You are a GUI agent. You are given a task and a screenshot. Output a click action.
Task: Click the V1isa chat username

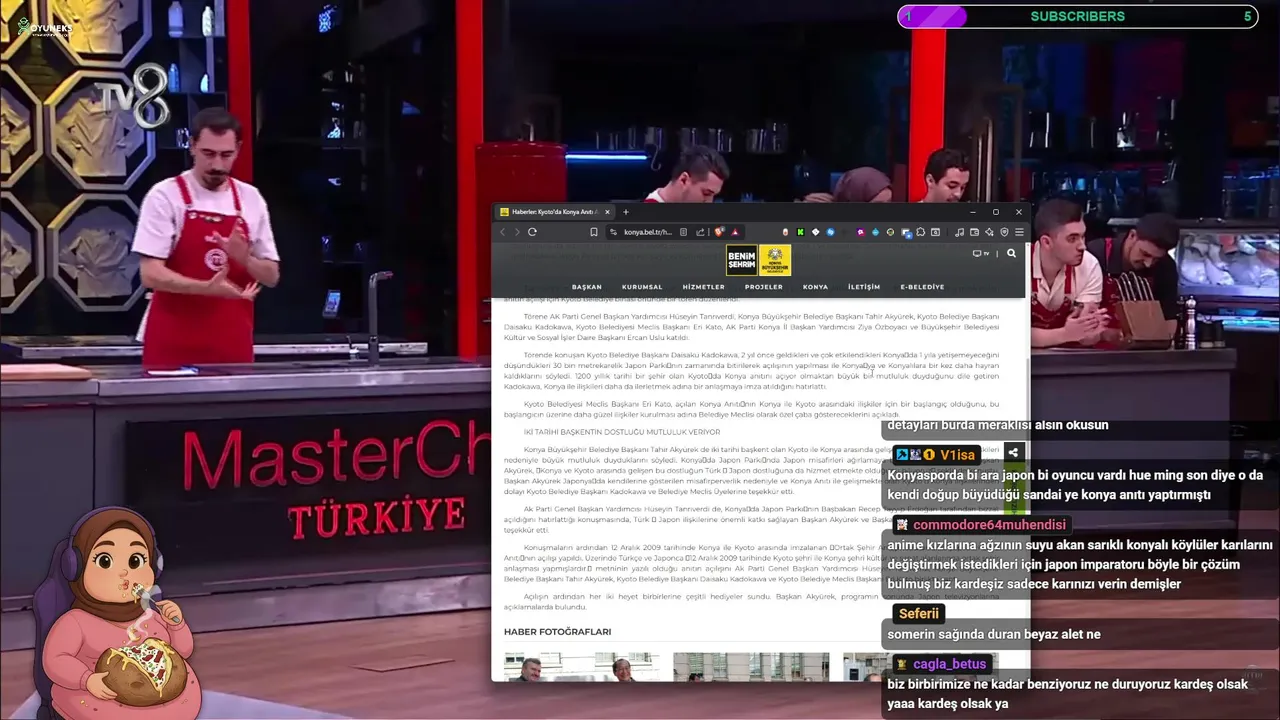[x=957, y=455]
